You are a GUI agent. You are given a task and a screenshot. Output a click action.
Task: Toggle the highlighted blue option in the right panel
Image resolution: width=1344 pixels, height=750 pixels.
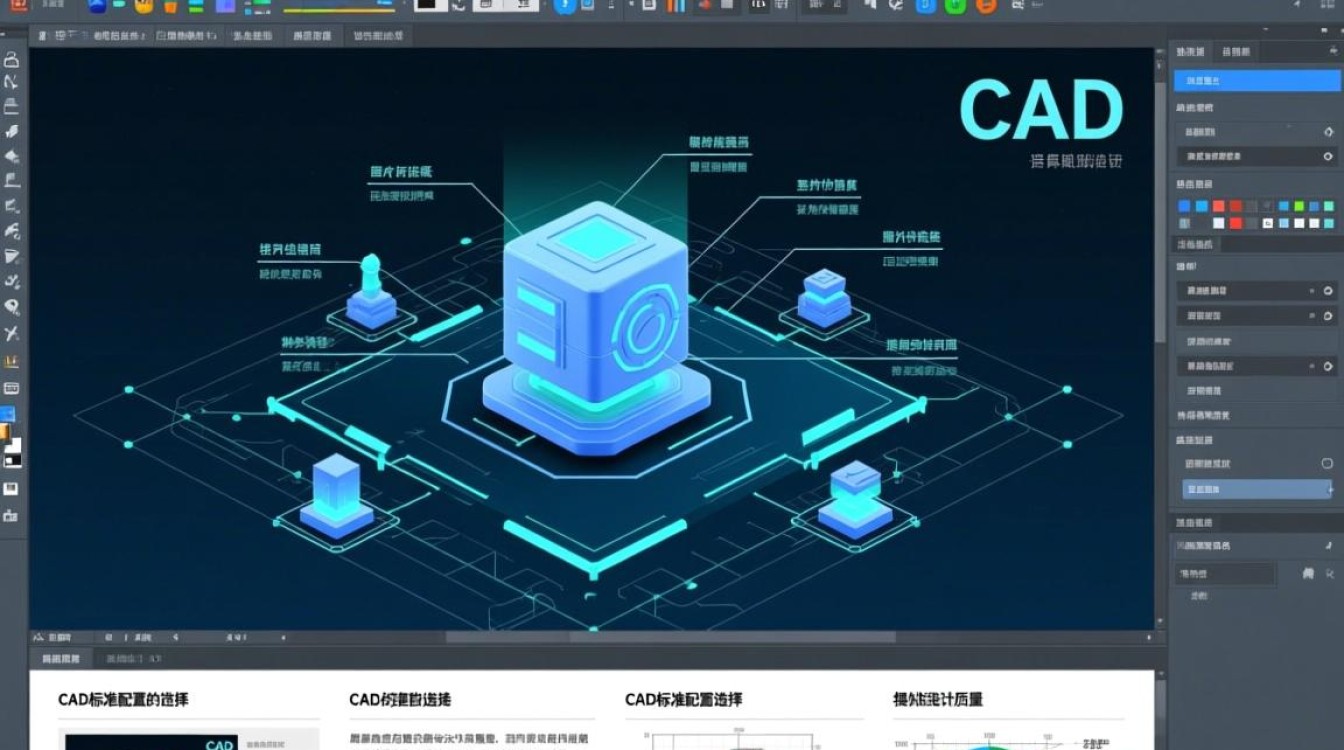click(x=1258, y=78)
